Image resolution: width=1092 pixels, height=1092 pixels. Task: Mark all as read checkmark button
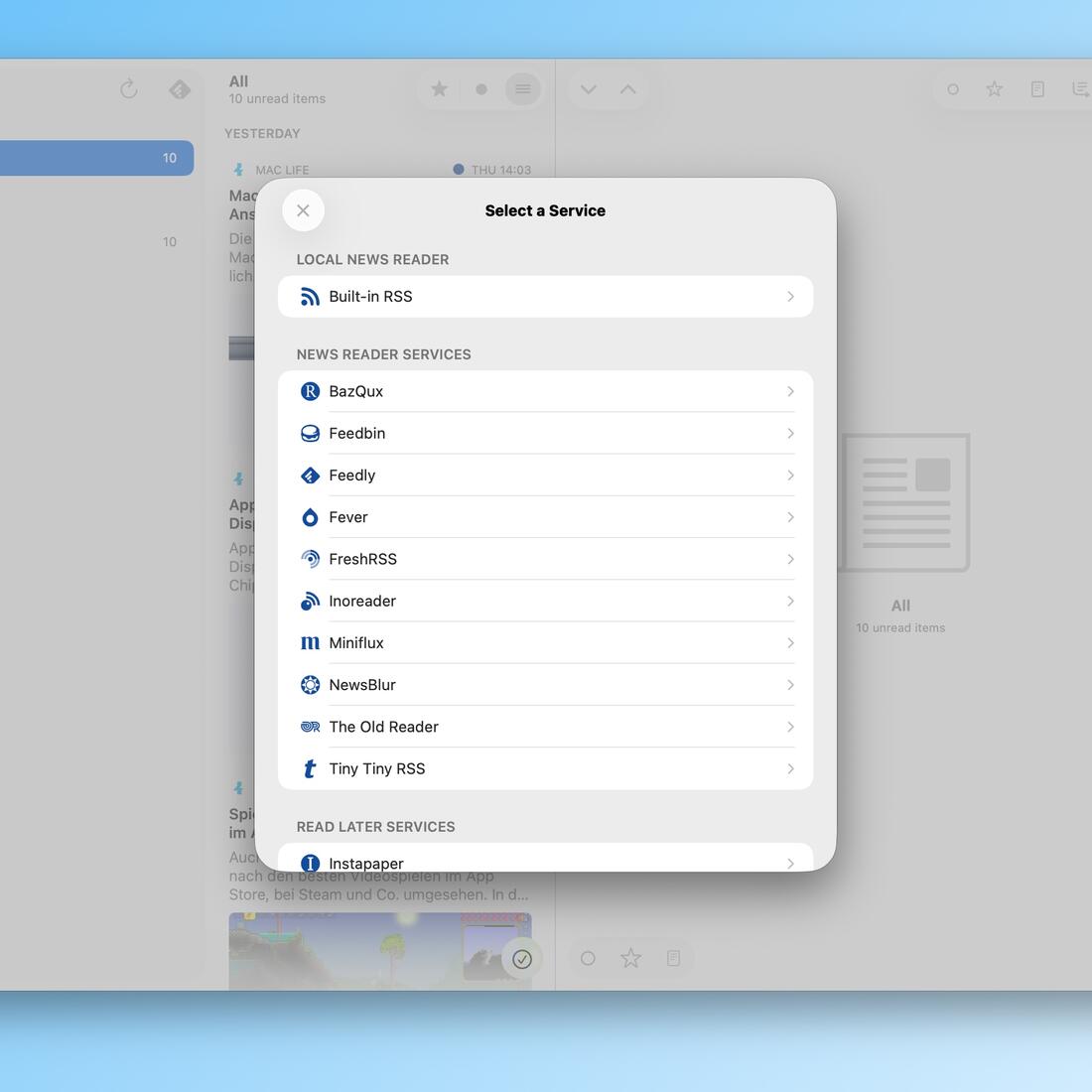[x=522, y=959]
